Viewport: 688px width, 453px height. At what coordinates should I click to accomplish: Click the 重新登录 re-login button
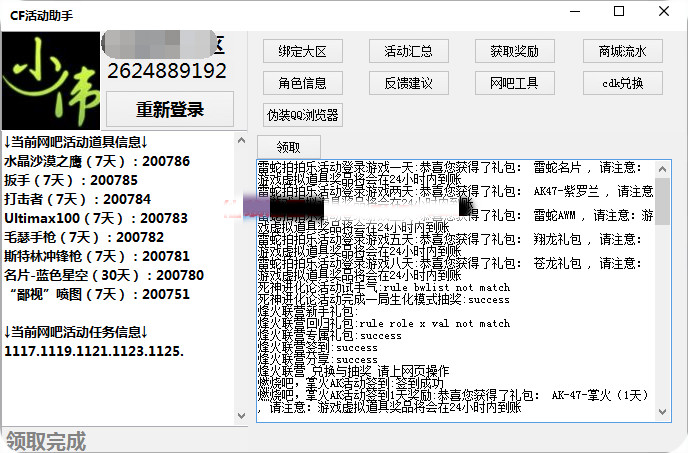click(170, 109)
